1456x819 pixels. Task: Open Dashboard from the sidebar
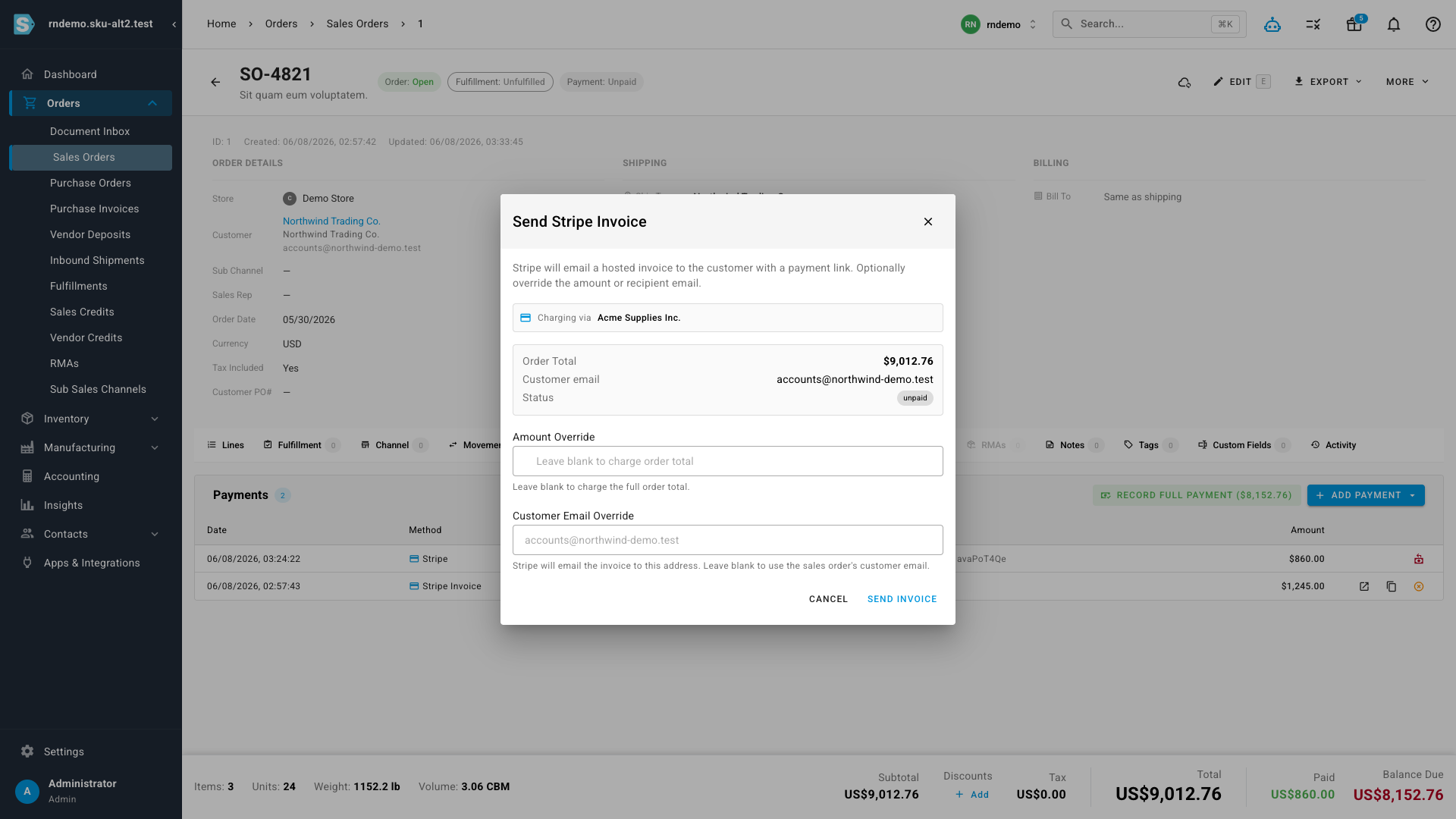[x=91, y=74]
